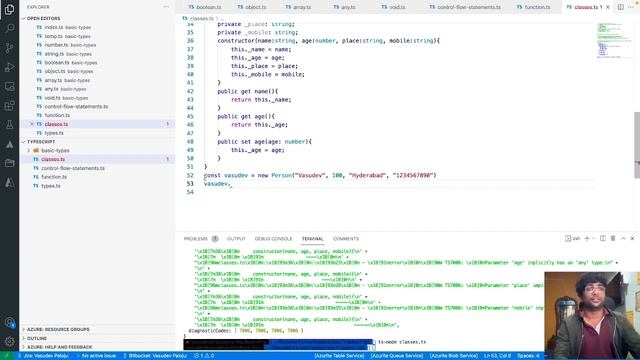The width and height of the screenshot is (640, 360).
Task: Click the editor vertical scrollbar thumb
Action: click(x=637, y=145)
